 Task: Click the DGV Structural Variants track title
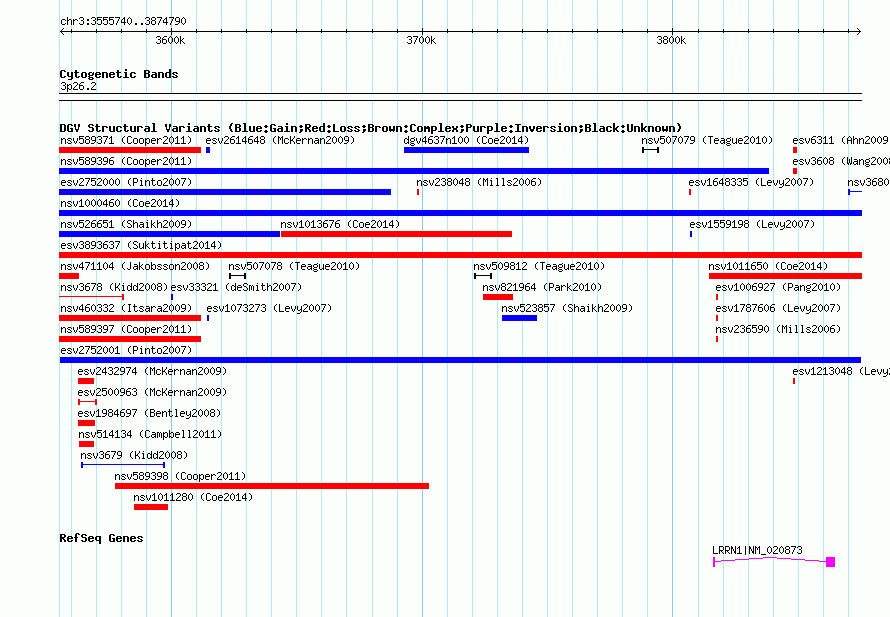pyautogui.click(x=371, y=128)
